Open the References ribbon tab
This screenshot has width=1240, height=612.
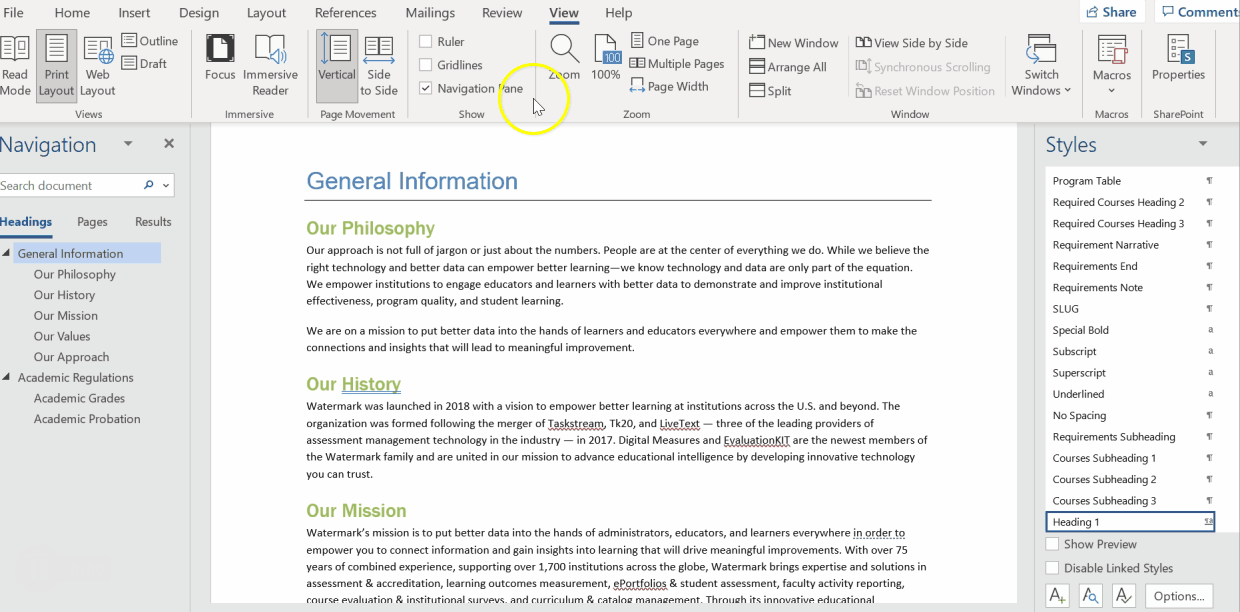(x=346, y=13)
